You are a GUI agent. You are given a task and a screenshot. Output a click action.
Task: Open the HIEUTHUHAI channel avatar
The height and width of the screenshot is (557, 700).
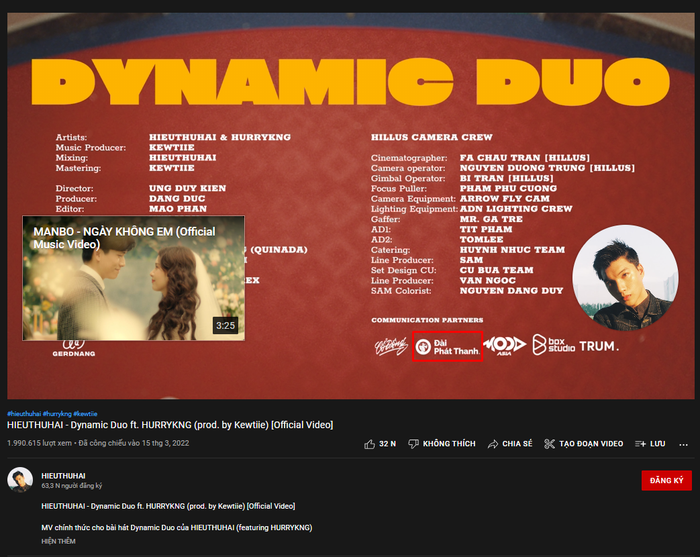coord(20,480)
